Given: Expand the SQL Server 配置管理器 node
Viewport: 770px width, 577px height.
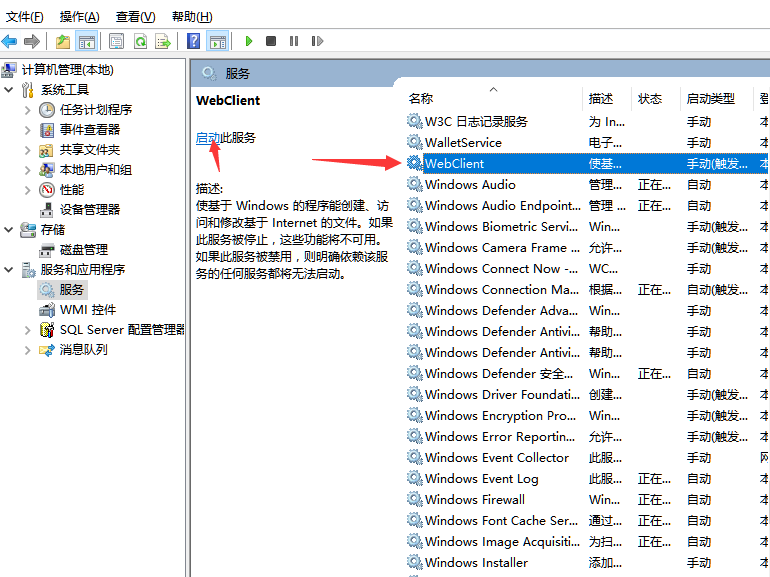Looking at the screenshot, I should [28, 330].
